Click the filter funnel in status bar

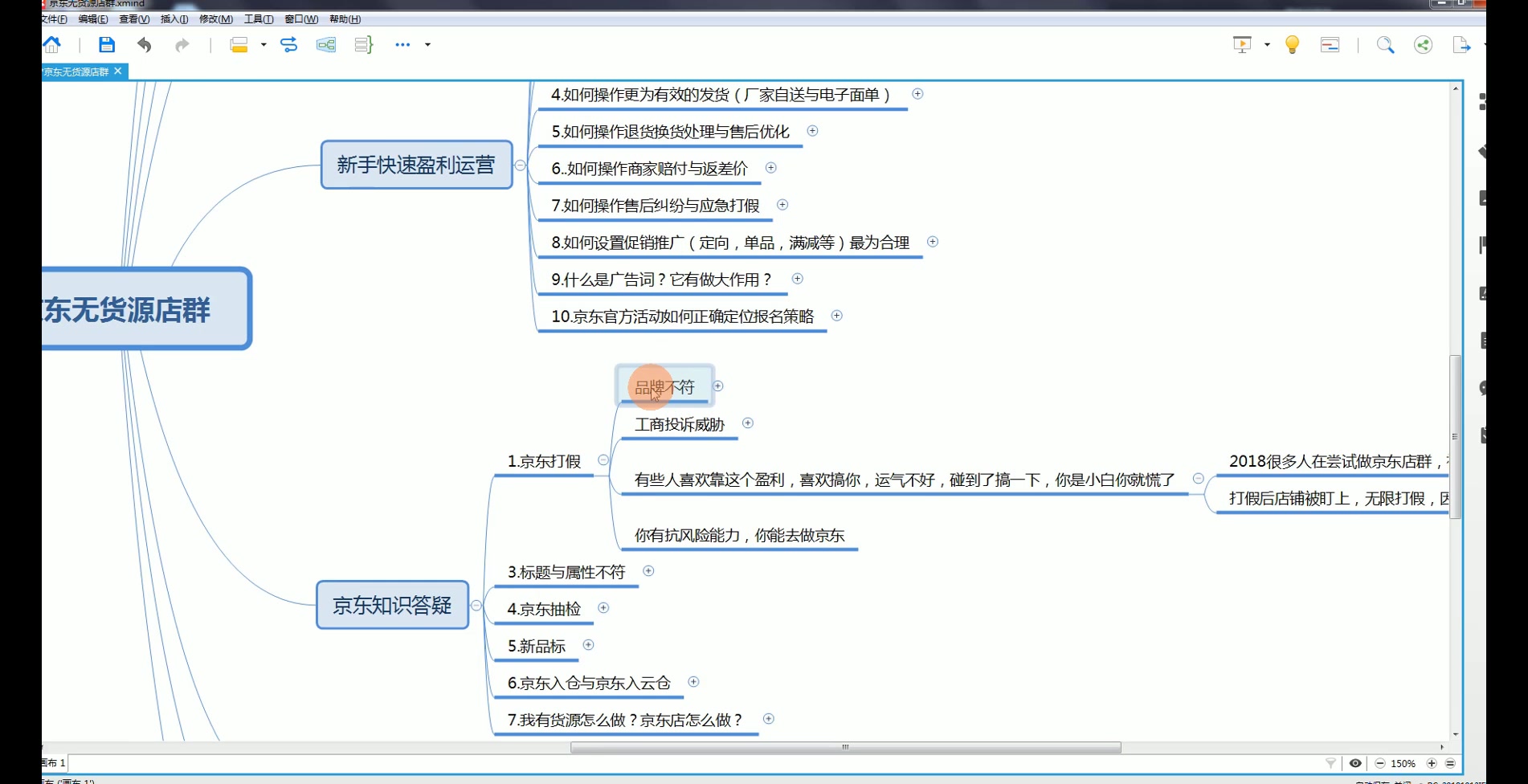click(1330, 763)
